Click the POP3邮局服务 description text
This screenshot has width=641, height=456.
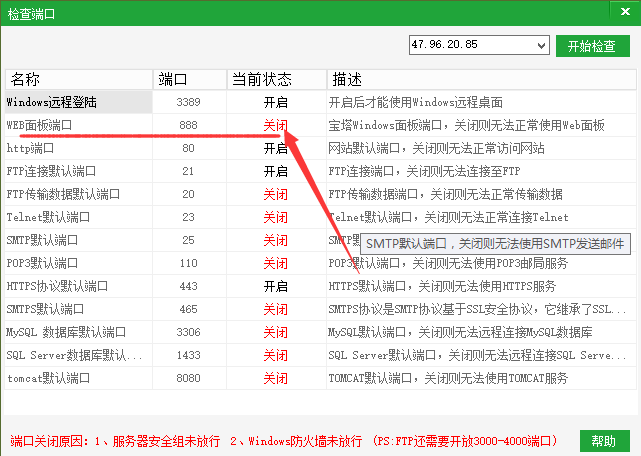point(448,263)
